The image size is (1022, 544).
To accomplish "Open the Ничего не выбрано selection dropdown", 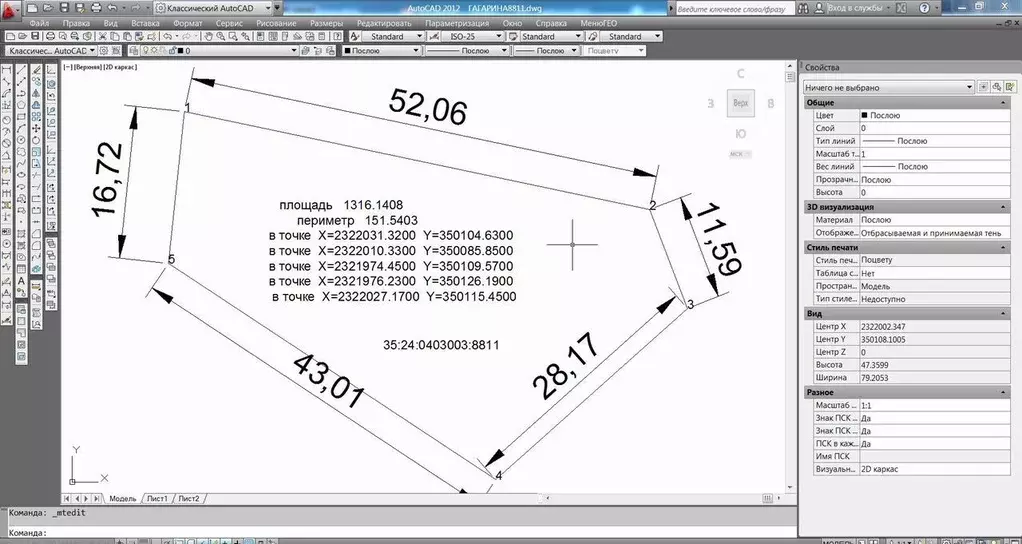I will [x=888, y=87].
